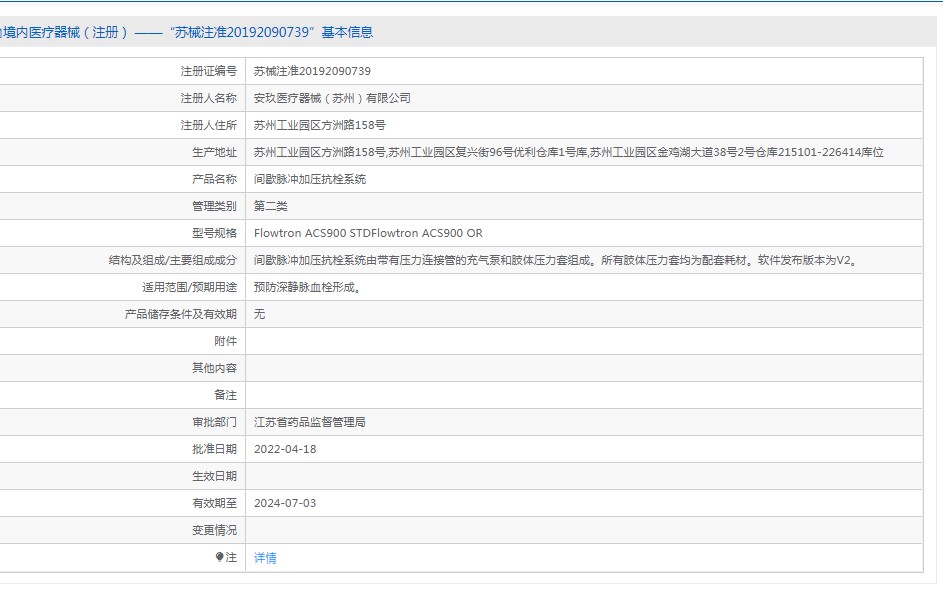Click the 有效期至 row label
This screenshot has width=943, height=593.
coord(214,503)
